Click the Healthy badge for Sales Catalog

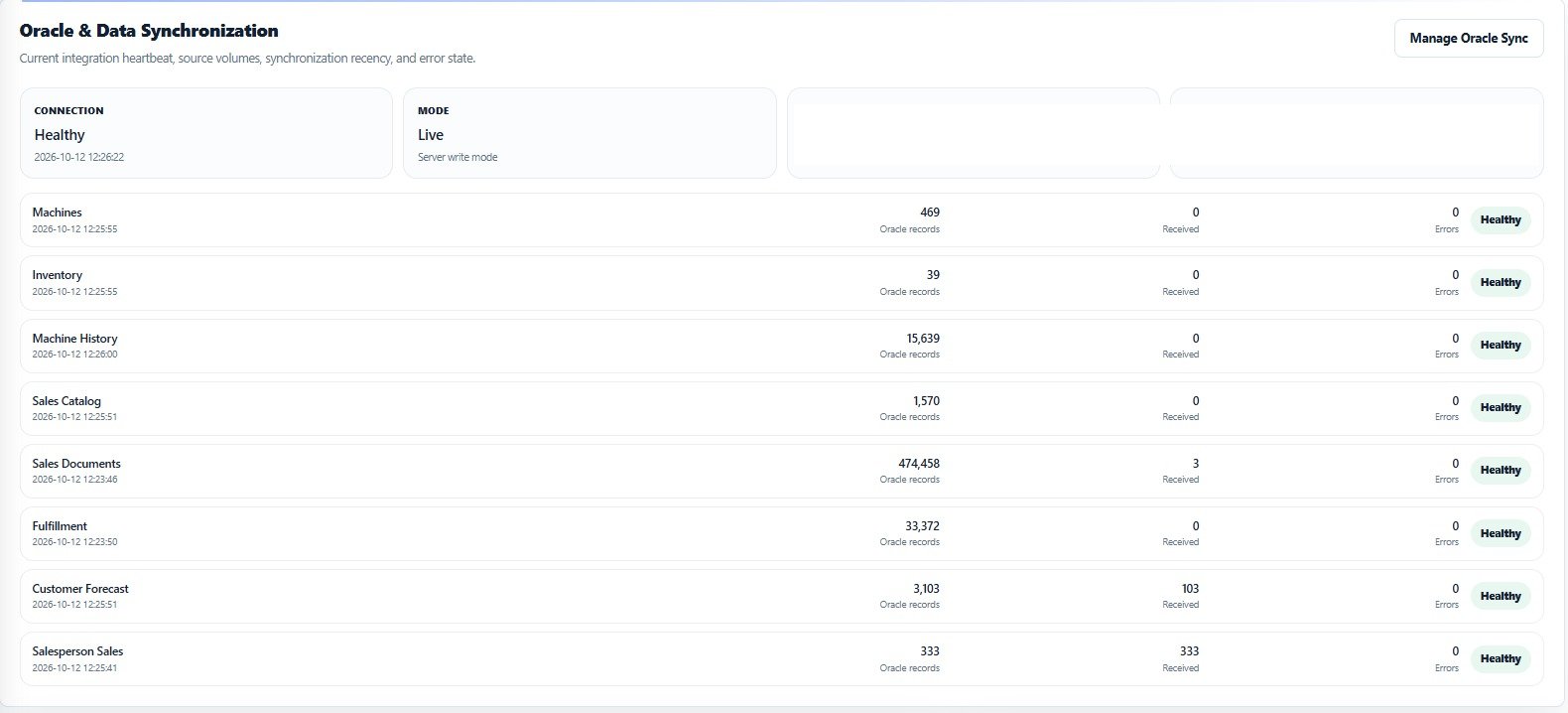(1501, 408)
